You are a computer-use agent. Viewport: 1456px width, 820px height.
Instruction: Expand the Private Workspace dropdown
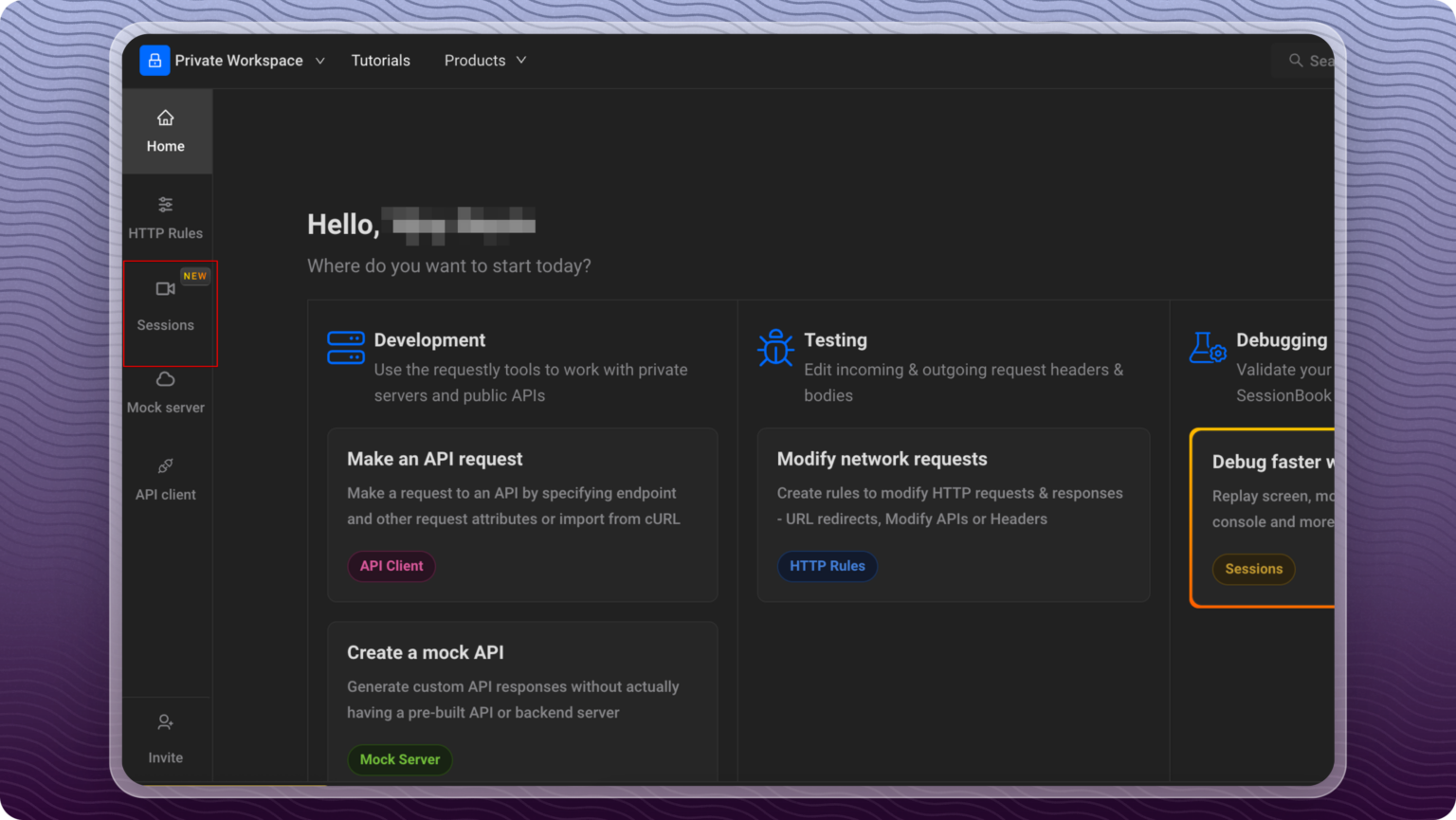[x=320, y=61]
